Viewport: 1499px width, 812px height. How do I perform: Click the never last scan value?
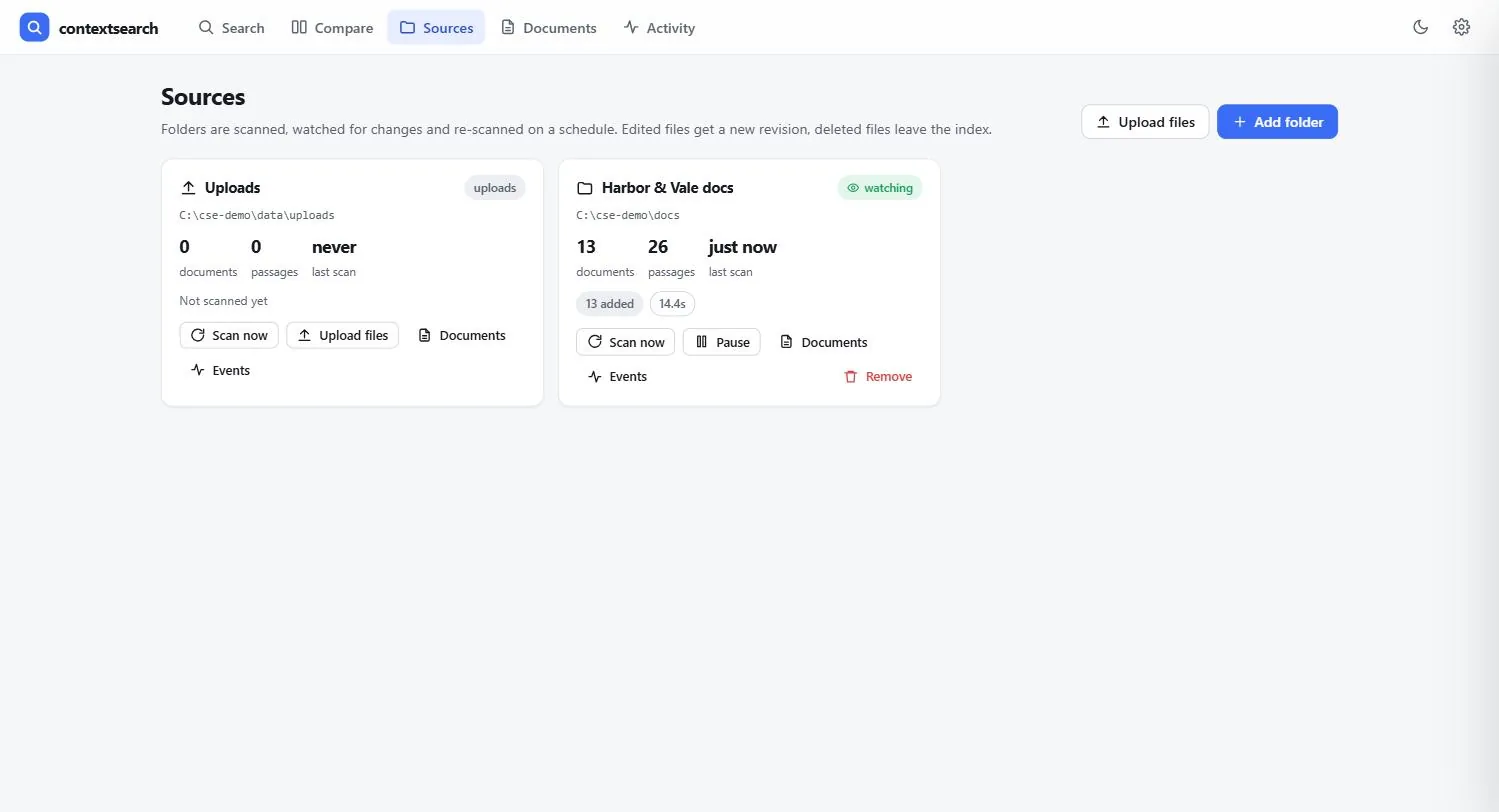point(334,247)
